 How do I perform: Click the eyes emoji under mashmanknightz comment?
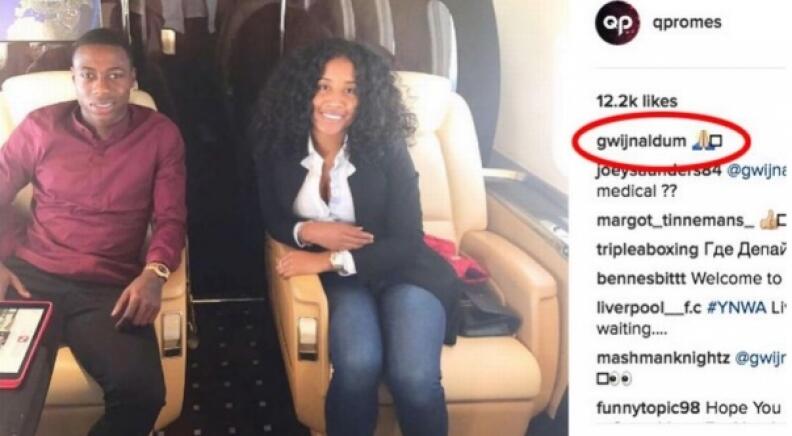(x=621, y=378)
